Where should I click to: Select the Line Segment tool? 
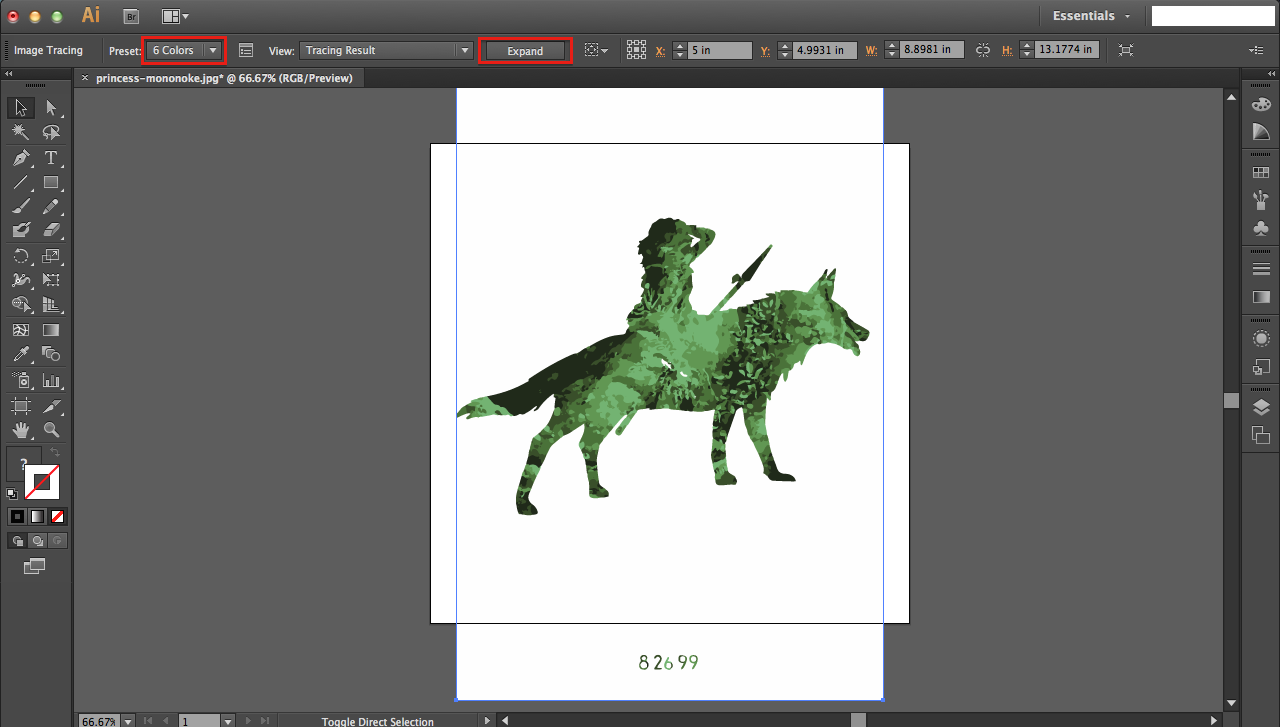(21, 182)
